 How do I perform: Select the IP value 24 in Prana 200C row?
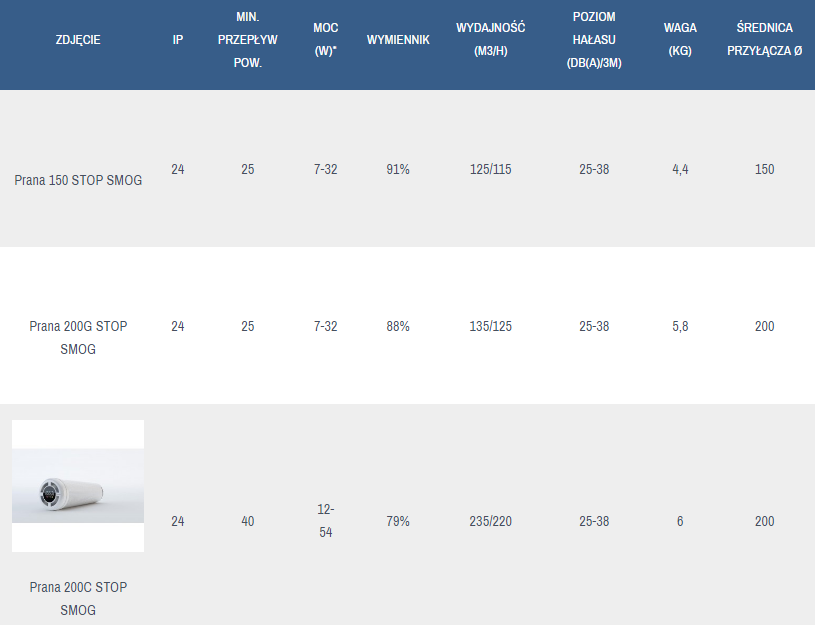(x=178, y=521)
